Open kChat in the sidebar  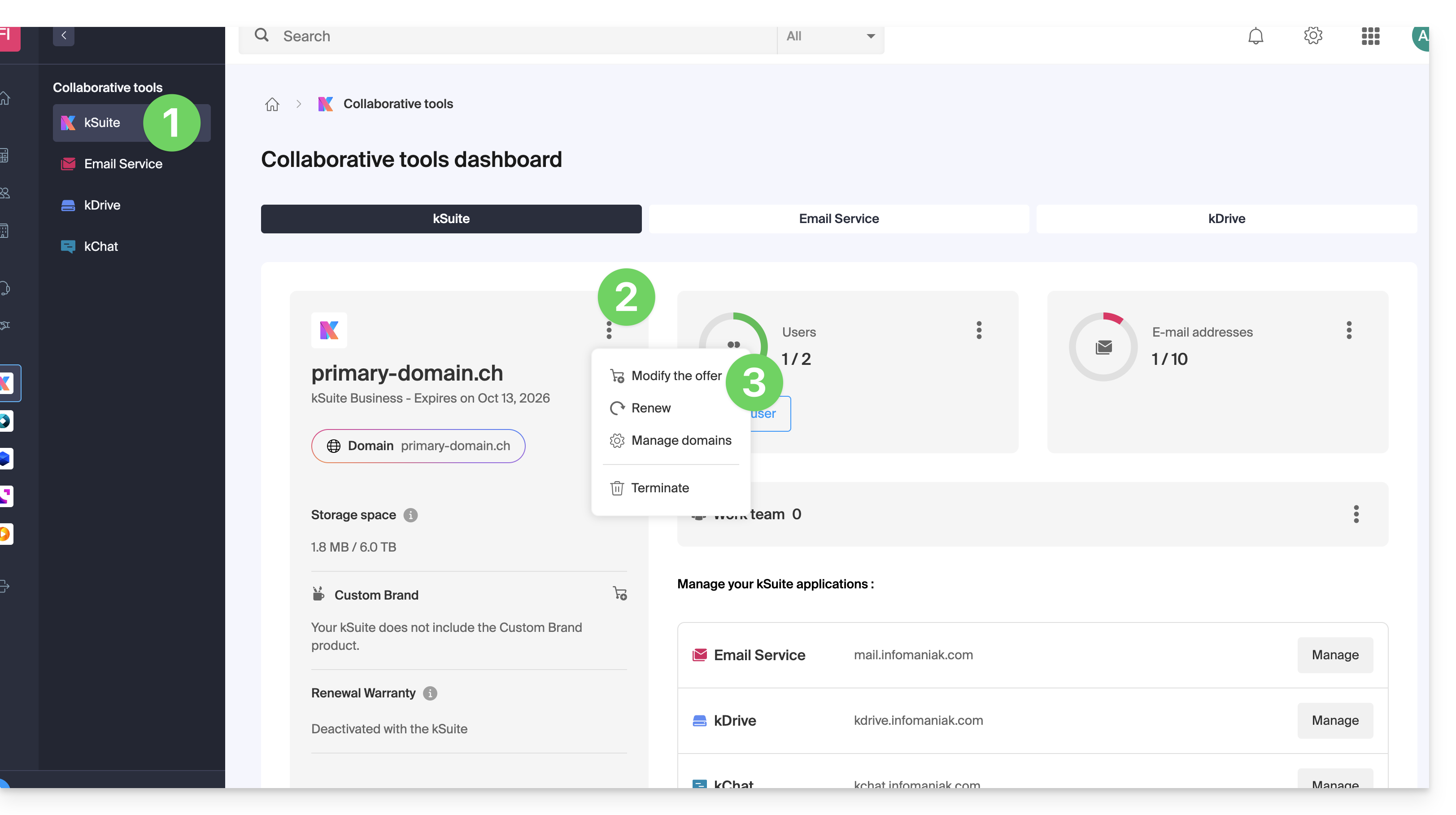[x=100, y=246]
